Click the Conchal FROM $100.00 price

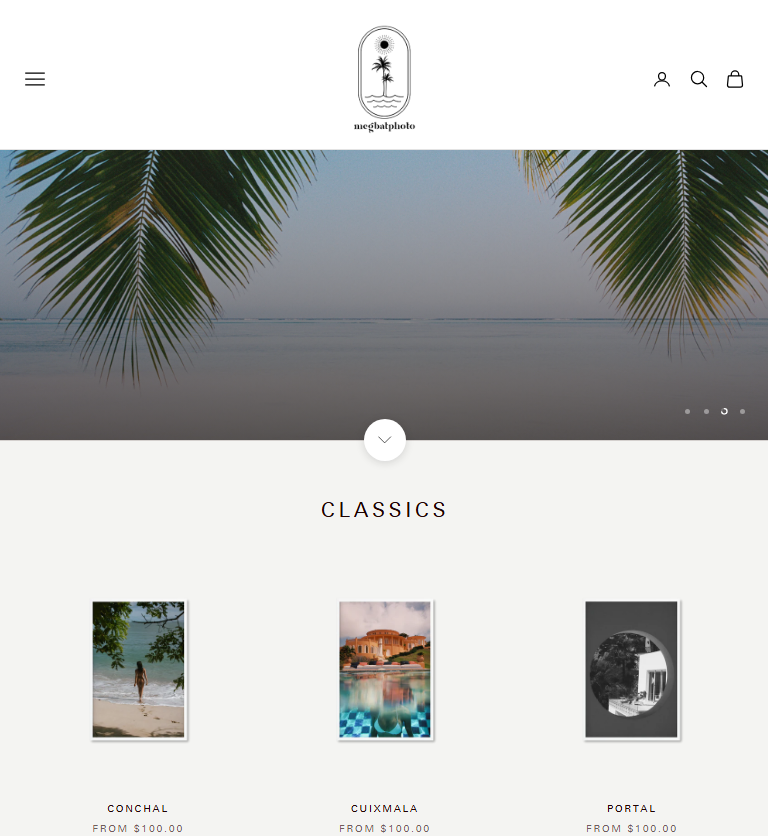coord(138,829)
